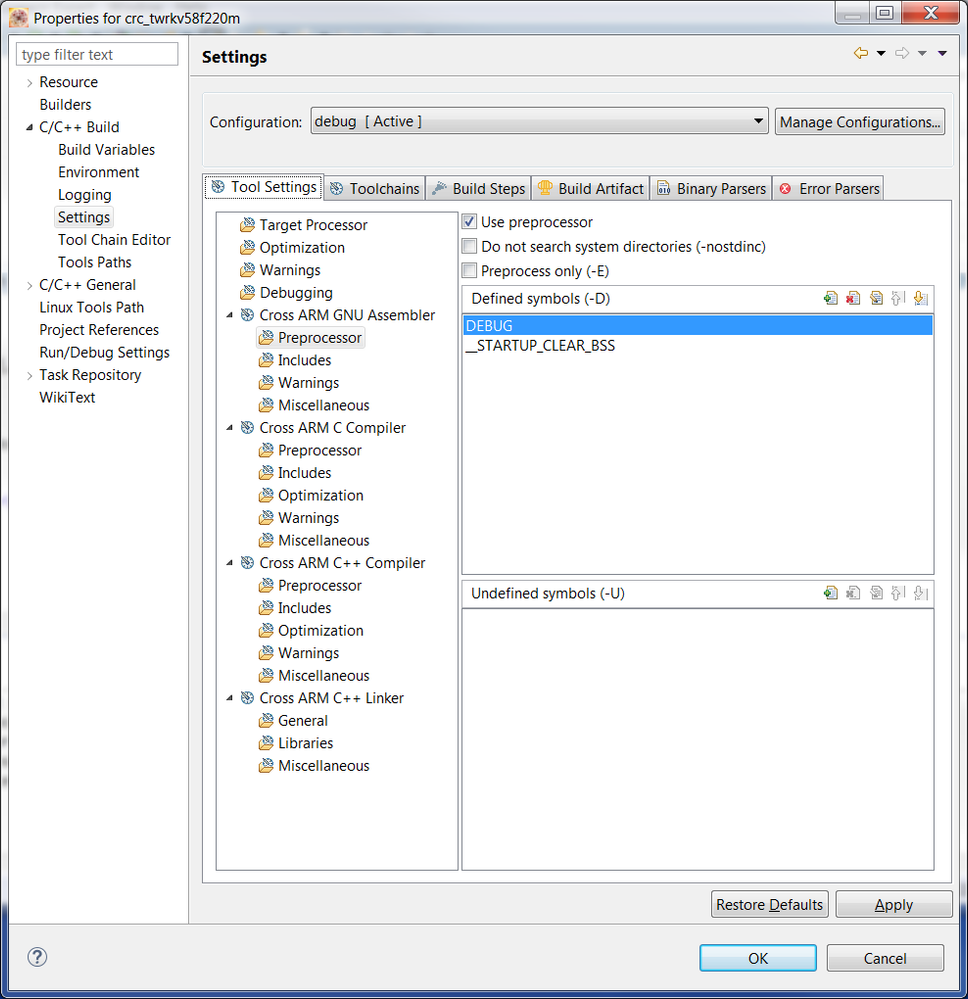This screenshot has width=968, height=999.
Task: Add a defined symbol (-D) icon
Action: coord(830,298)
